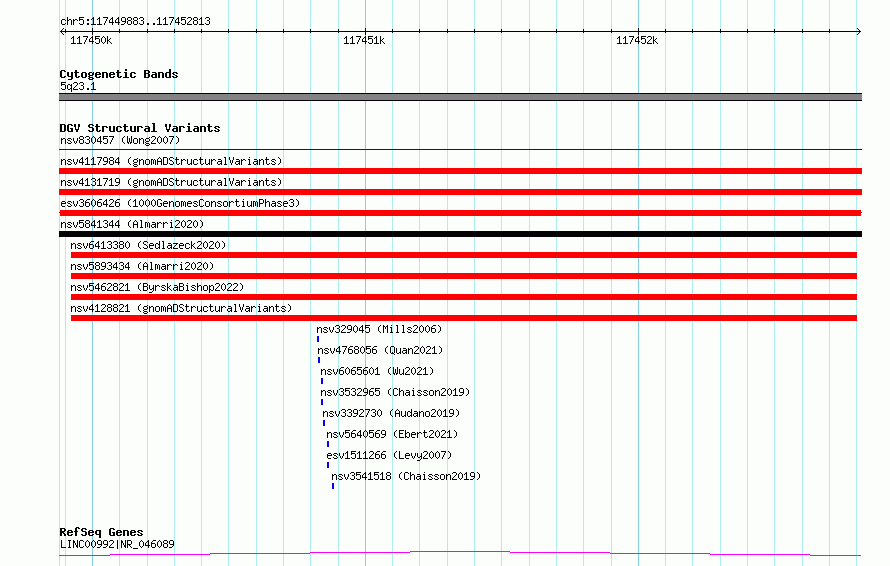The width and height of the screenshot is (890, 566).
Task: Select the nsv4768056 (Quan2021) label
Action: 380,350
